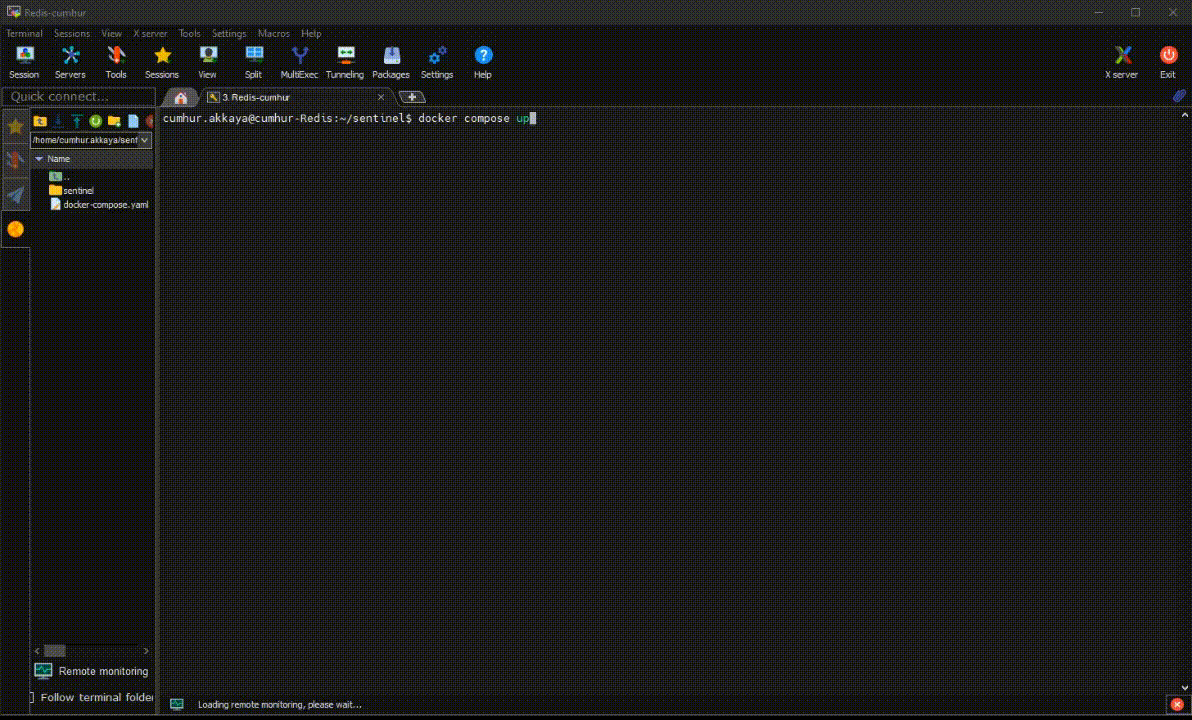Go to parent folder in SFTP toolbar

click(x=40, y=121)
